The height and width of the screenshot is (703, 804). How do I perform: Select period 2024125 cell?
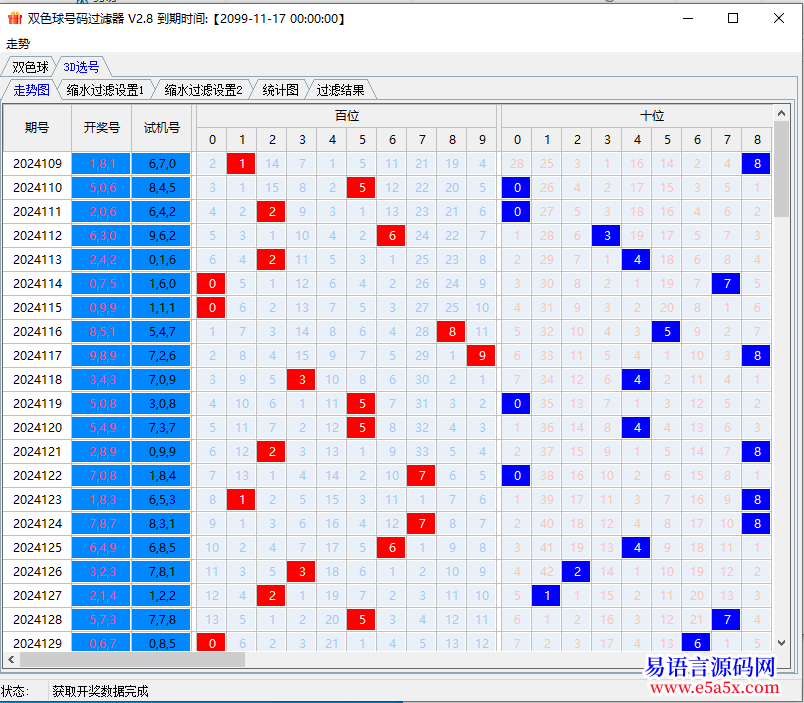(37, 548)
